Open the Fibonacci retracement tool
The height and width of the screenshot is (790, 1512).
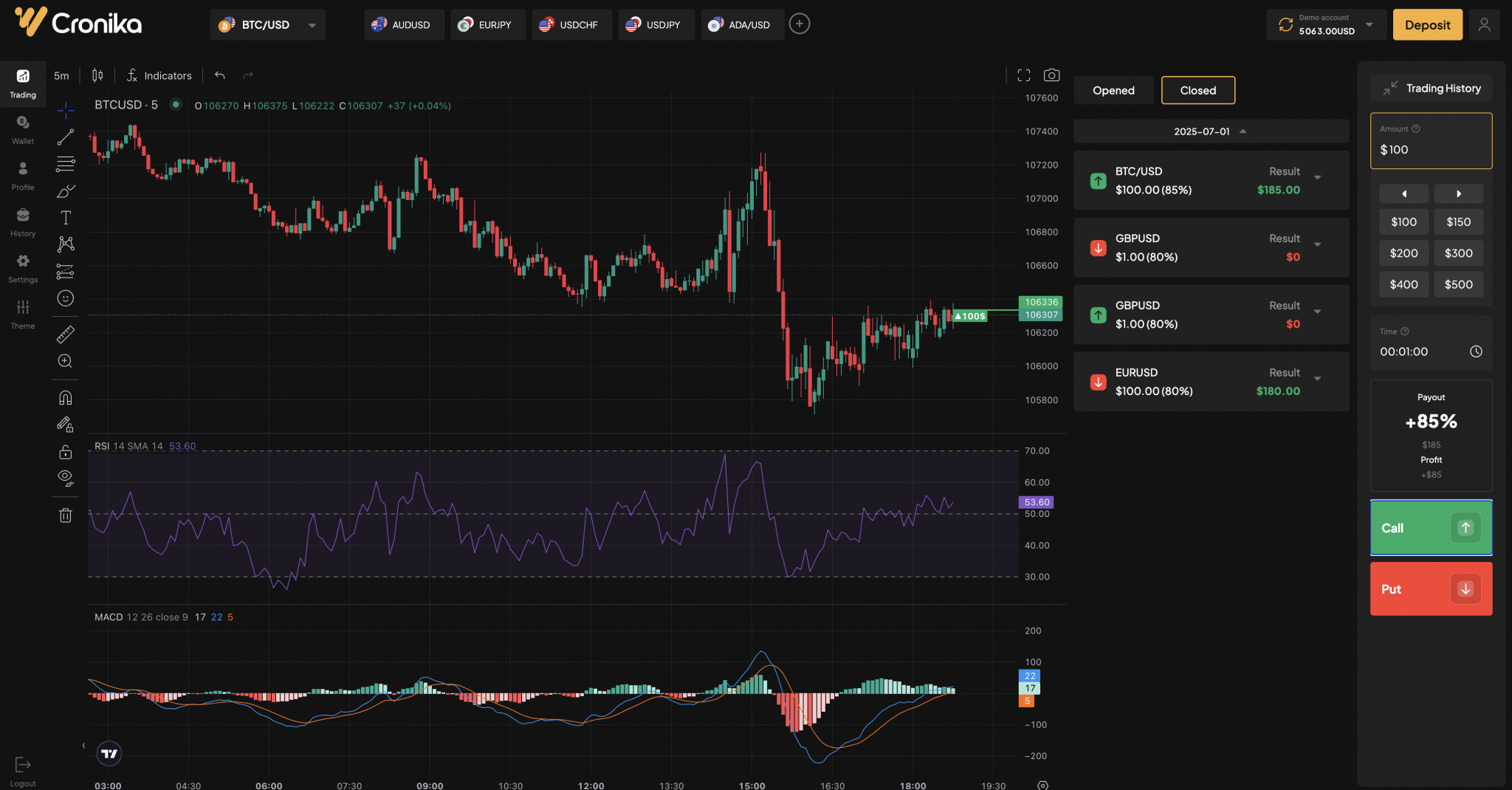[66, 164]
